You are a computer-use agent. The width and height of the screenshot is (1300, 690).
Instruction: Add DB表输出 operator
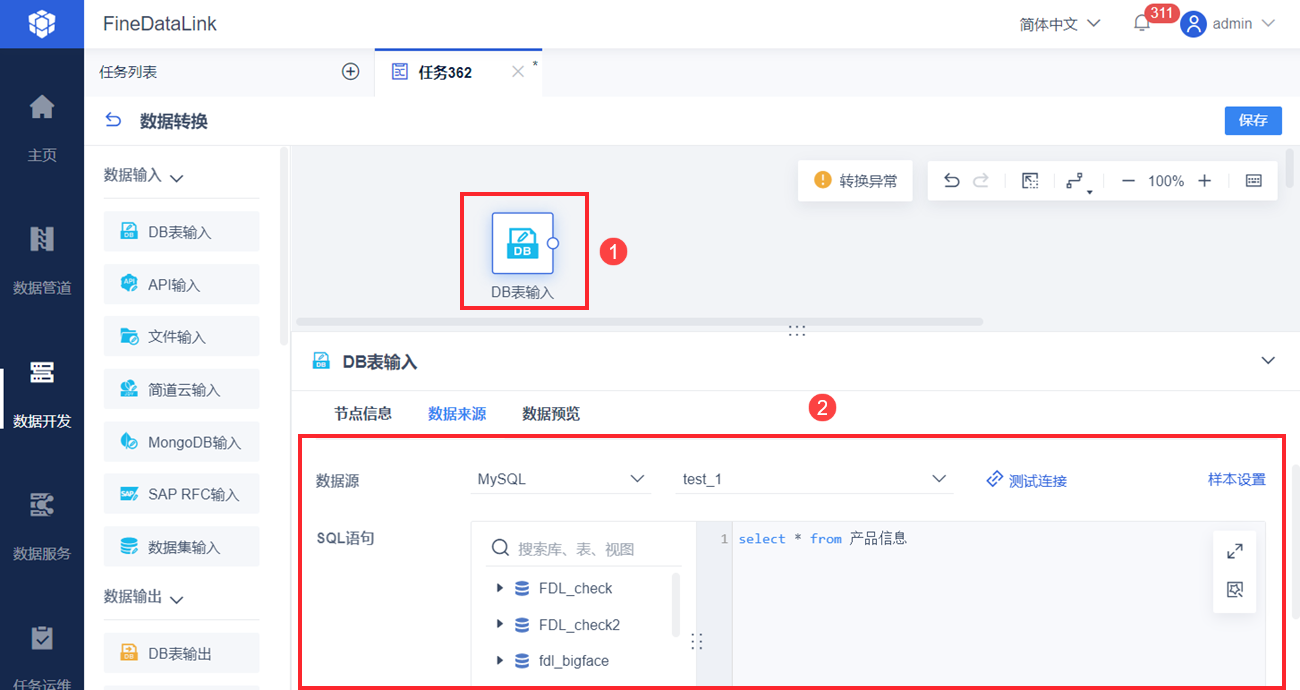[181, 653]
